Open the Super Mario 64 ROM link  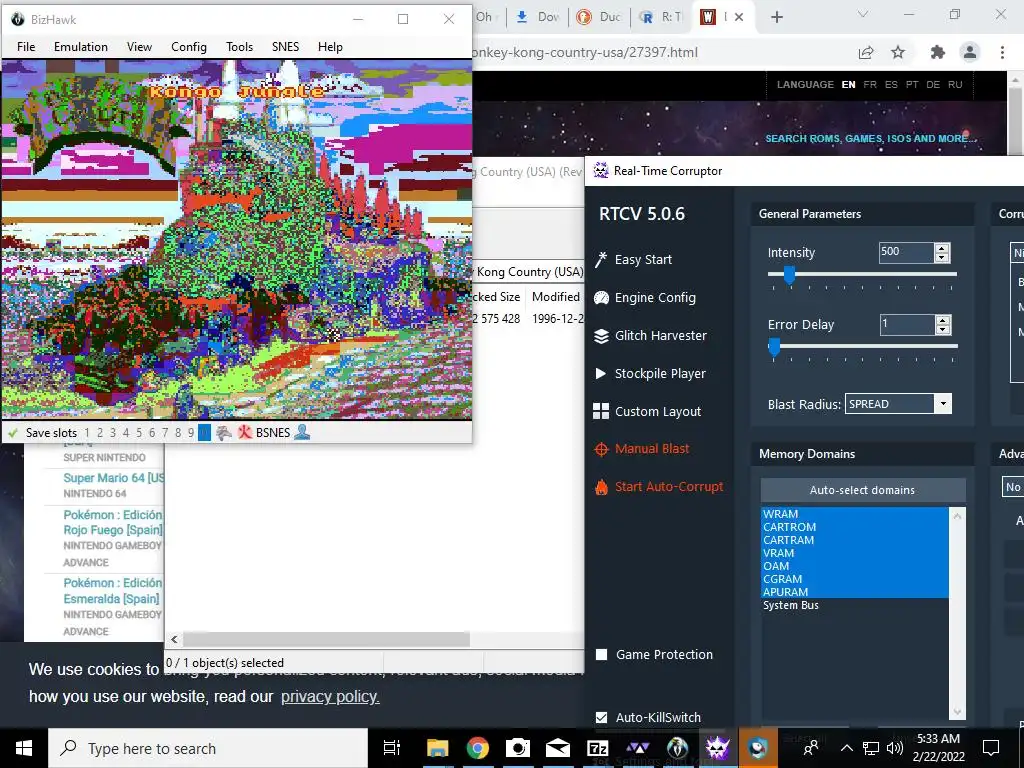tap(114, 478)
